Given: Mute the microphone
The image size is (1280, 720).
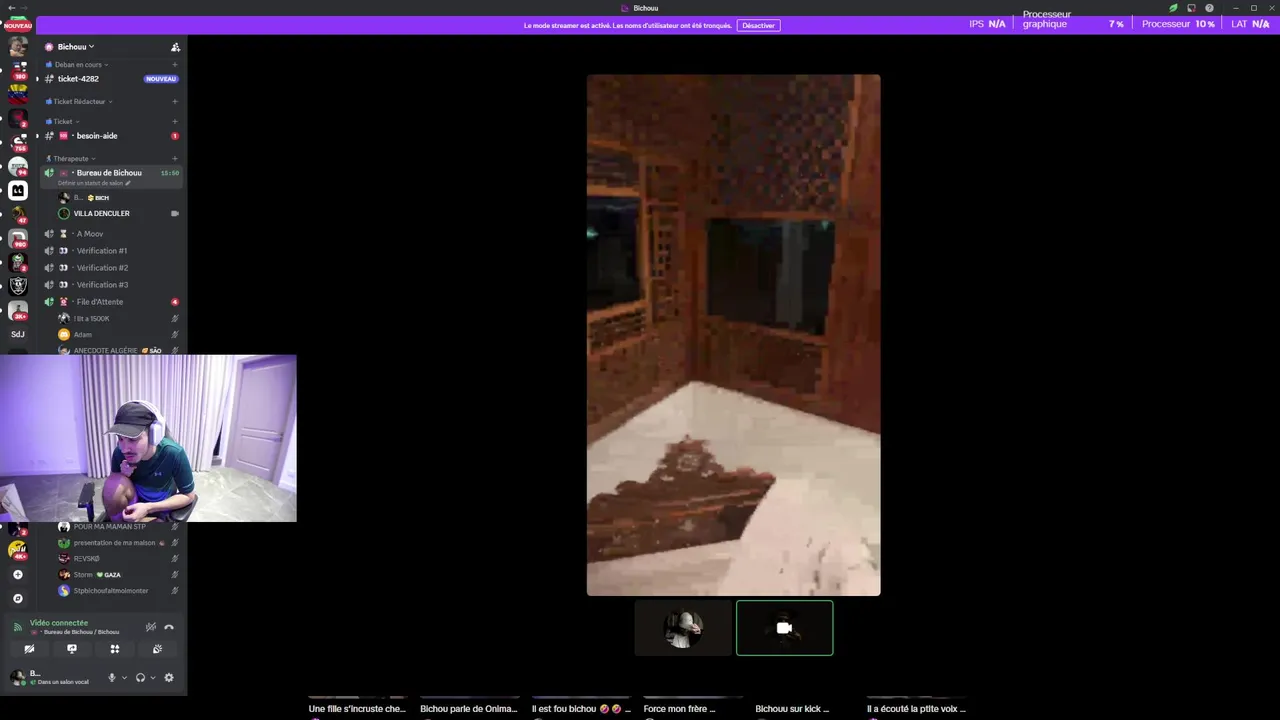Looking at the screenshot, I should click(112, 677).
